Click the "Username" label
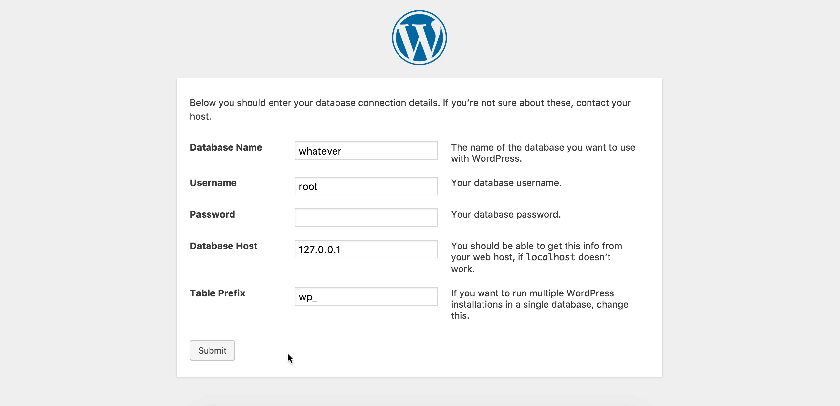Screen dimensions: 840x406 pyautogui.click(x=213, y=183)
